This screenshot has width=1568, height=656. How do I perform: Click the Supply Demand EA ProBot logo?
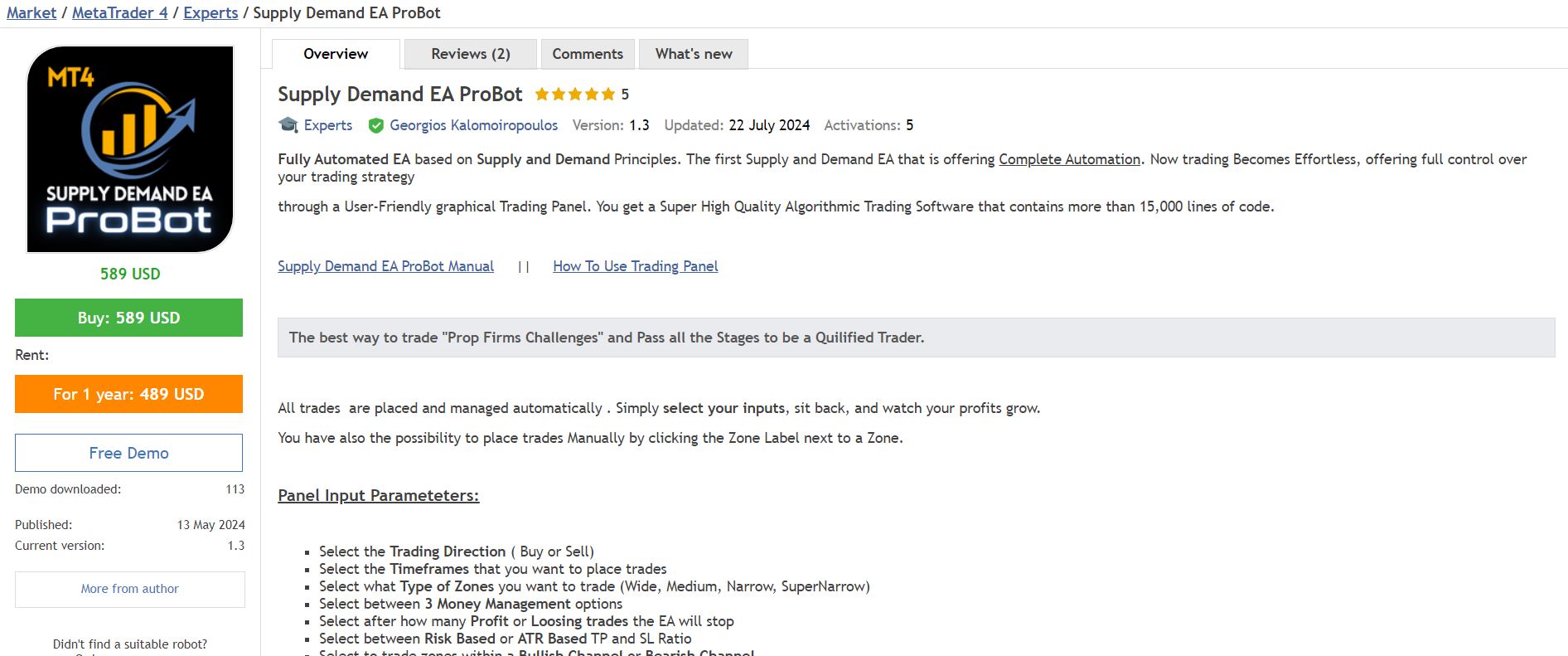pos(130,149)
